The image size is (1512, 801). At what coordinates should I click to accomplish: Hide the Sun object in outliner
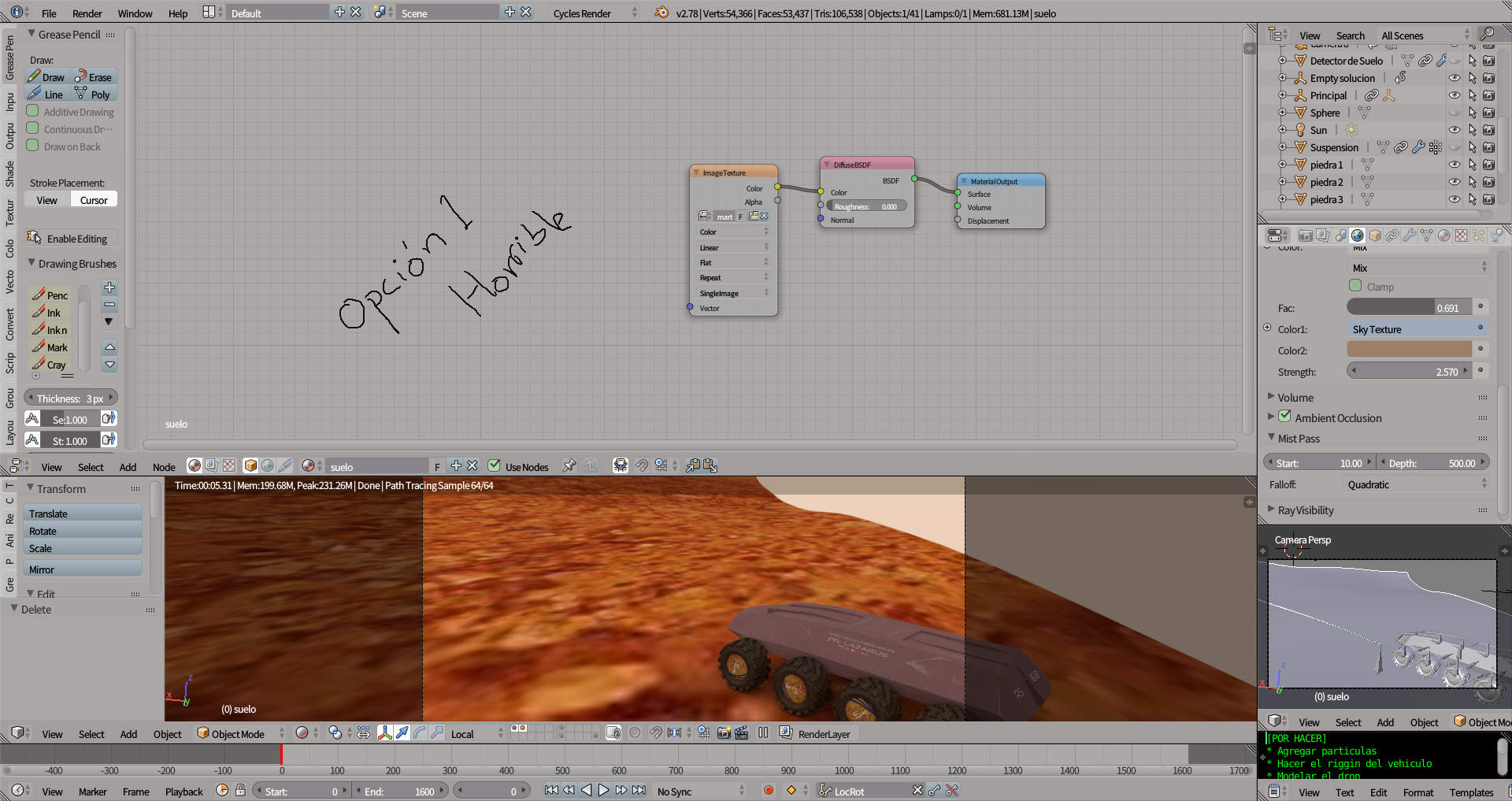coord(1455,130)
